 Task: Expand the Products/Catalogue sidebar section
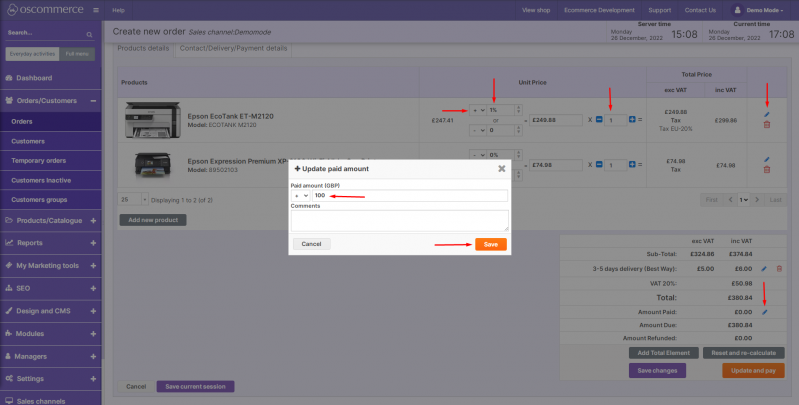click(93, 220)
